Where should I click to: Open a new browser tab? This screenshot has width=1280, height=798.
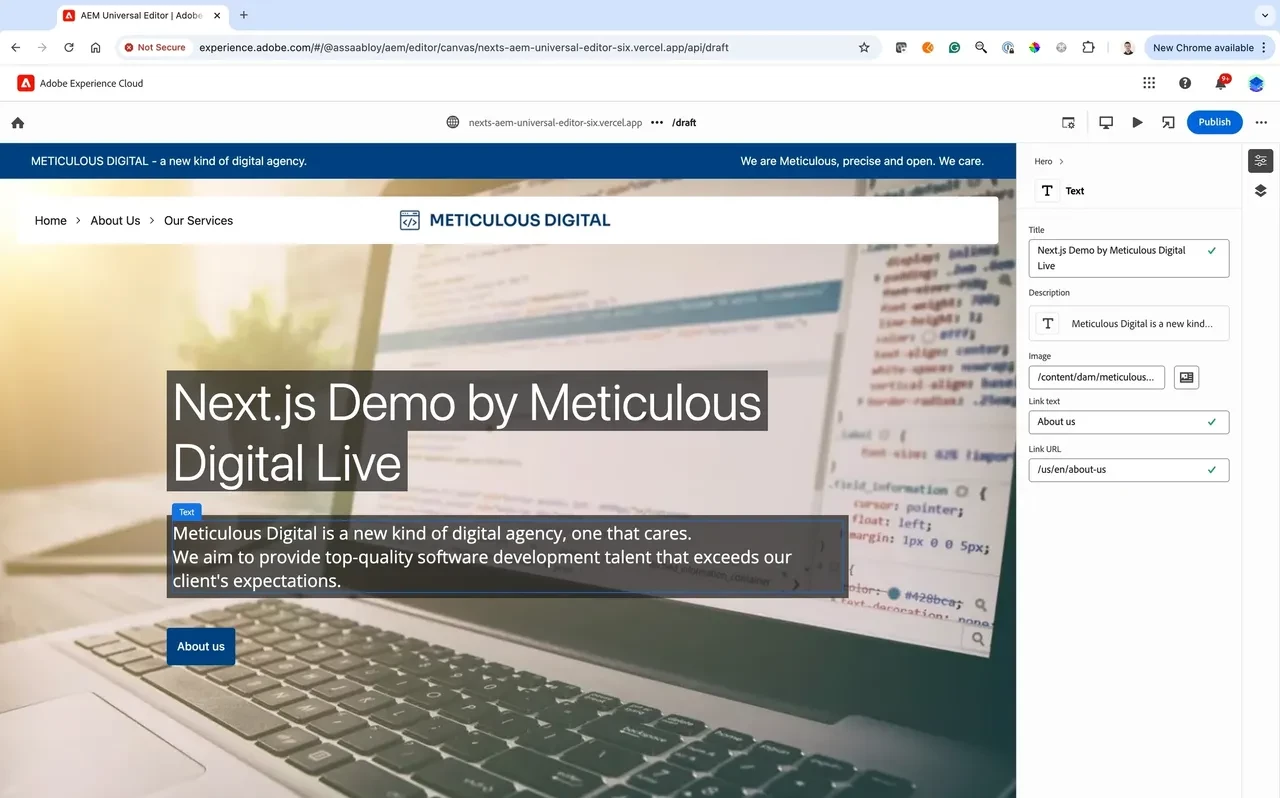point(244,15)
